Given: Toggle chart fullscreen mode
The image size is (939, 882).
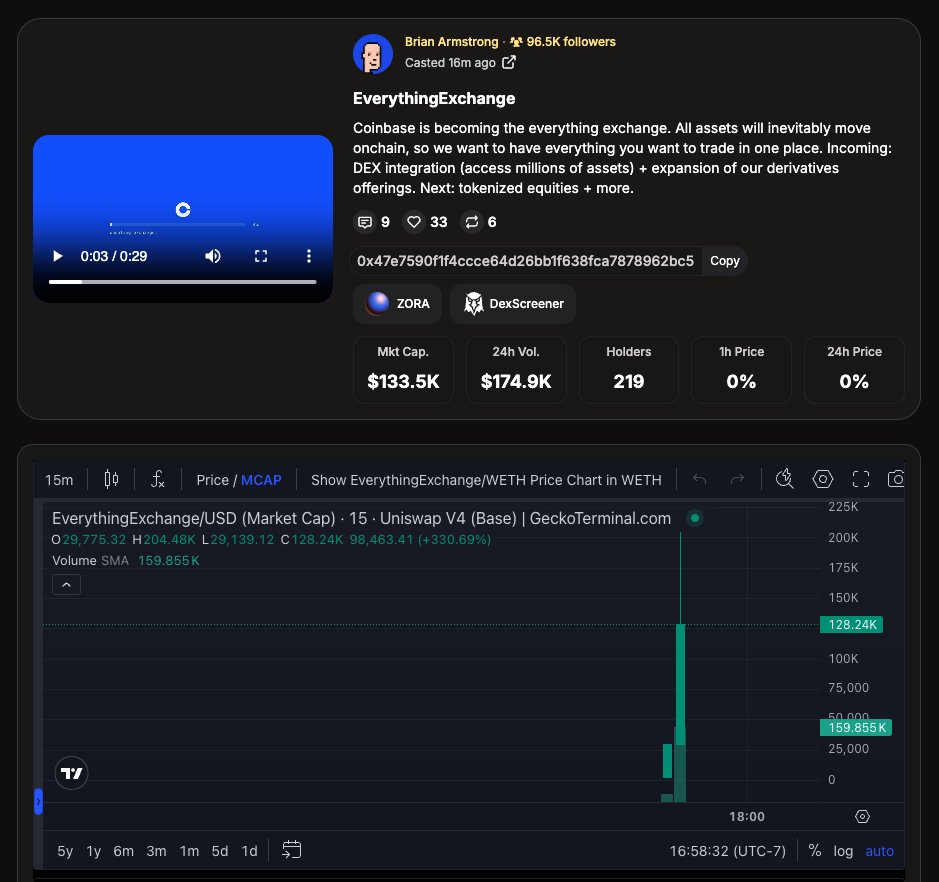Looking at the screenshot, I should (x=861, y=479).
